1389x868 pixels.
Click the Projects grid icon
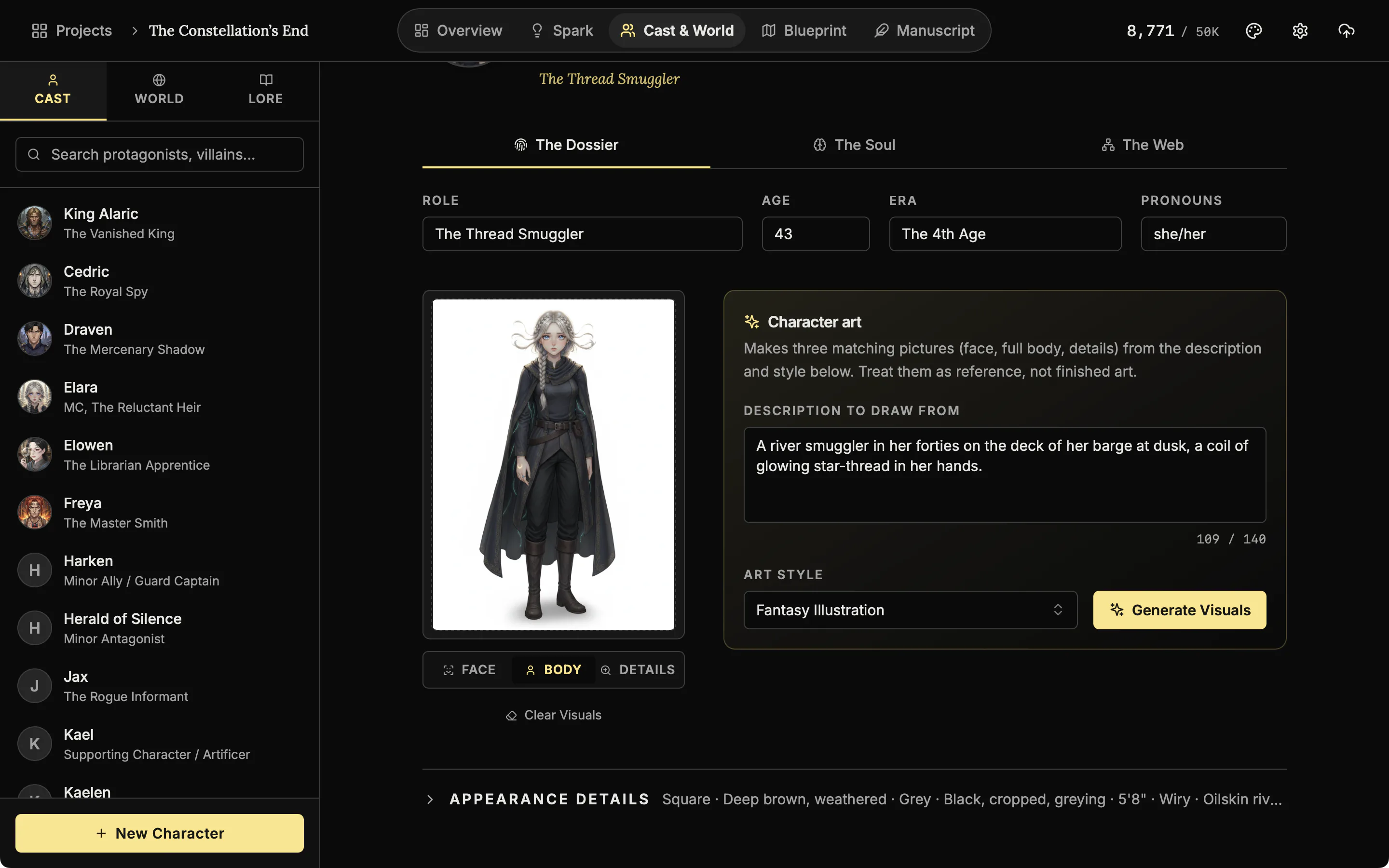[x=39, y=30]
